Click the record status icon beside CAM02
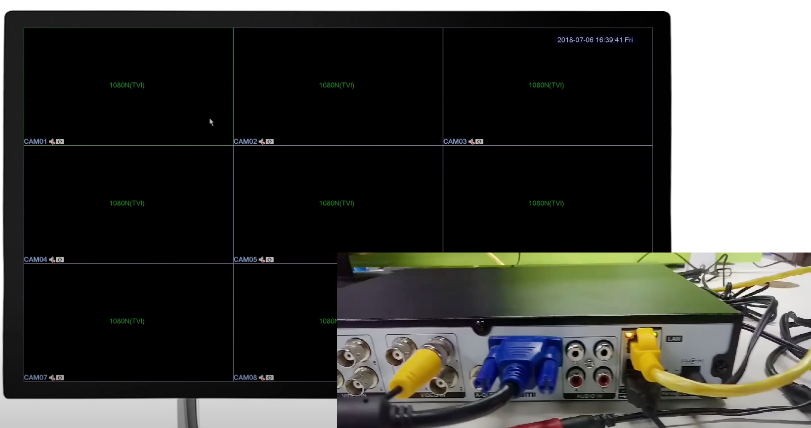The height and width of the screenshot is (428, 811). (270, 142)
